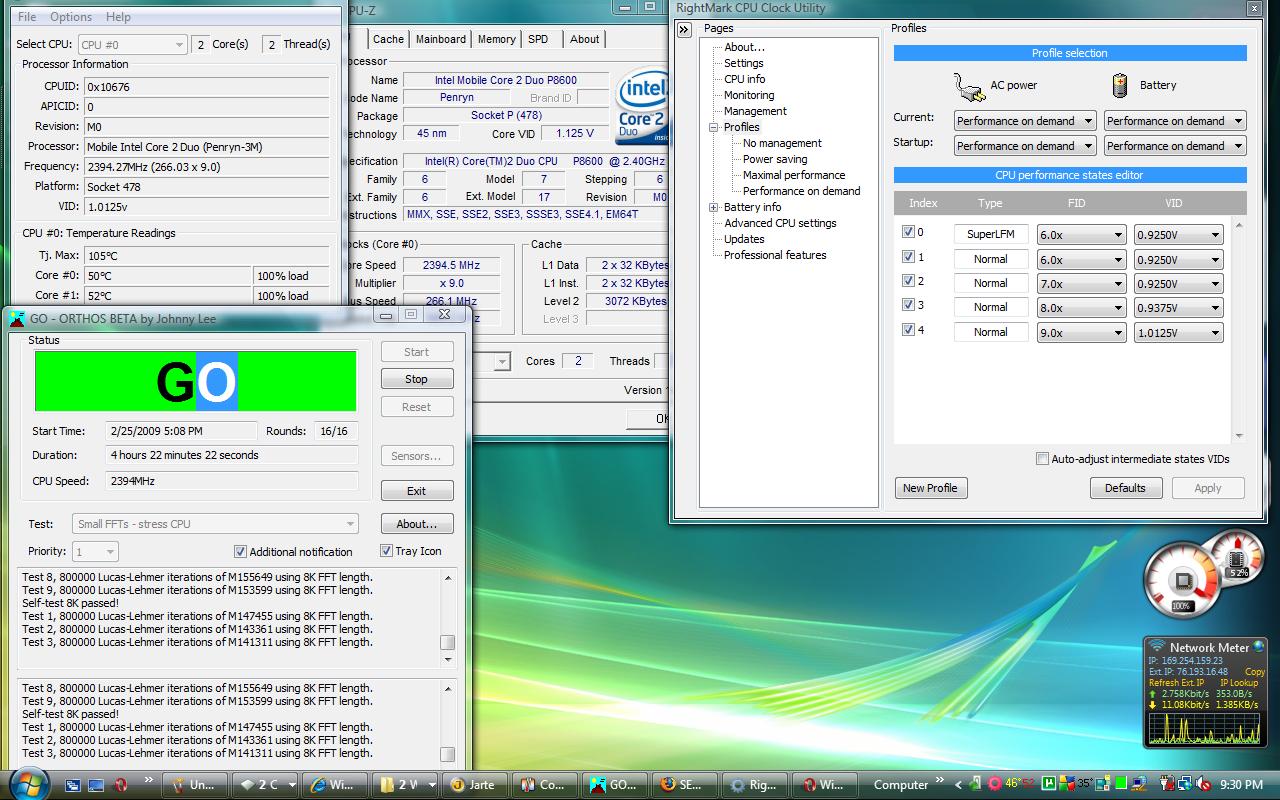Uncheck performance state index 2 checkbox
Screen dimensions: 1280x800
pos(908,281)
